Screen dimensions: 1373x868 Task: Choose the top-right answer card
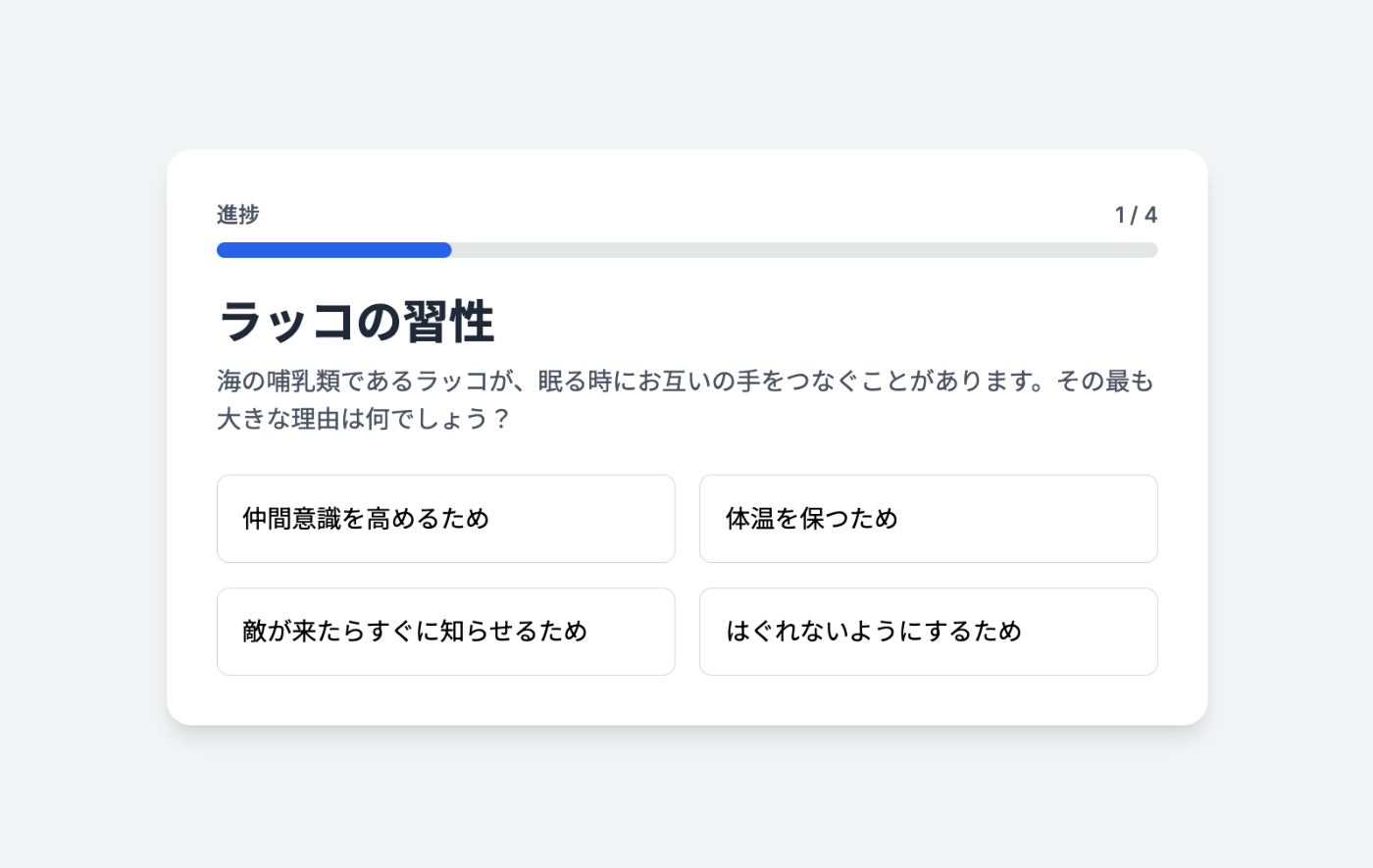928,519
